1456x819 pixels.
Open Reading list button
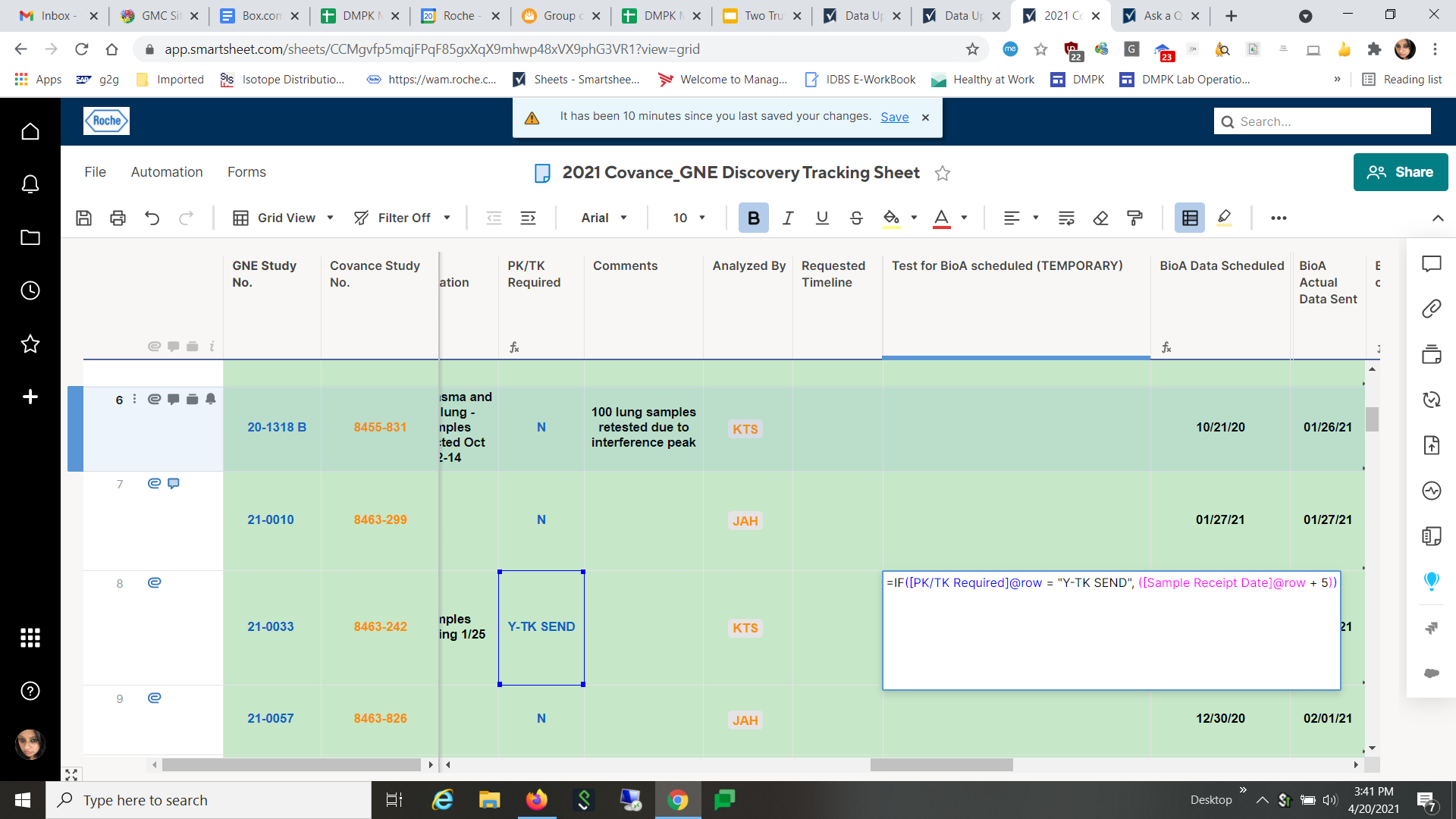pyautogui.click(x=1402, y=80)
